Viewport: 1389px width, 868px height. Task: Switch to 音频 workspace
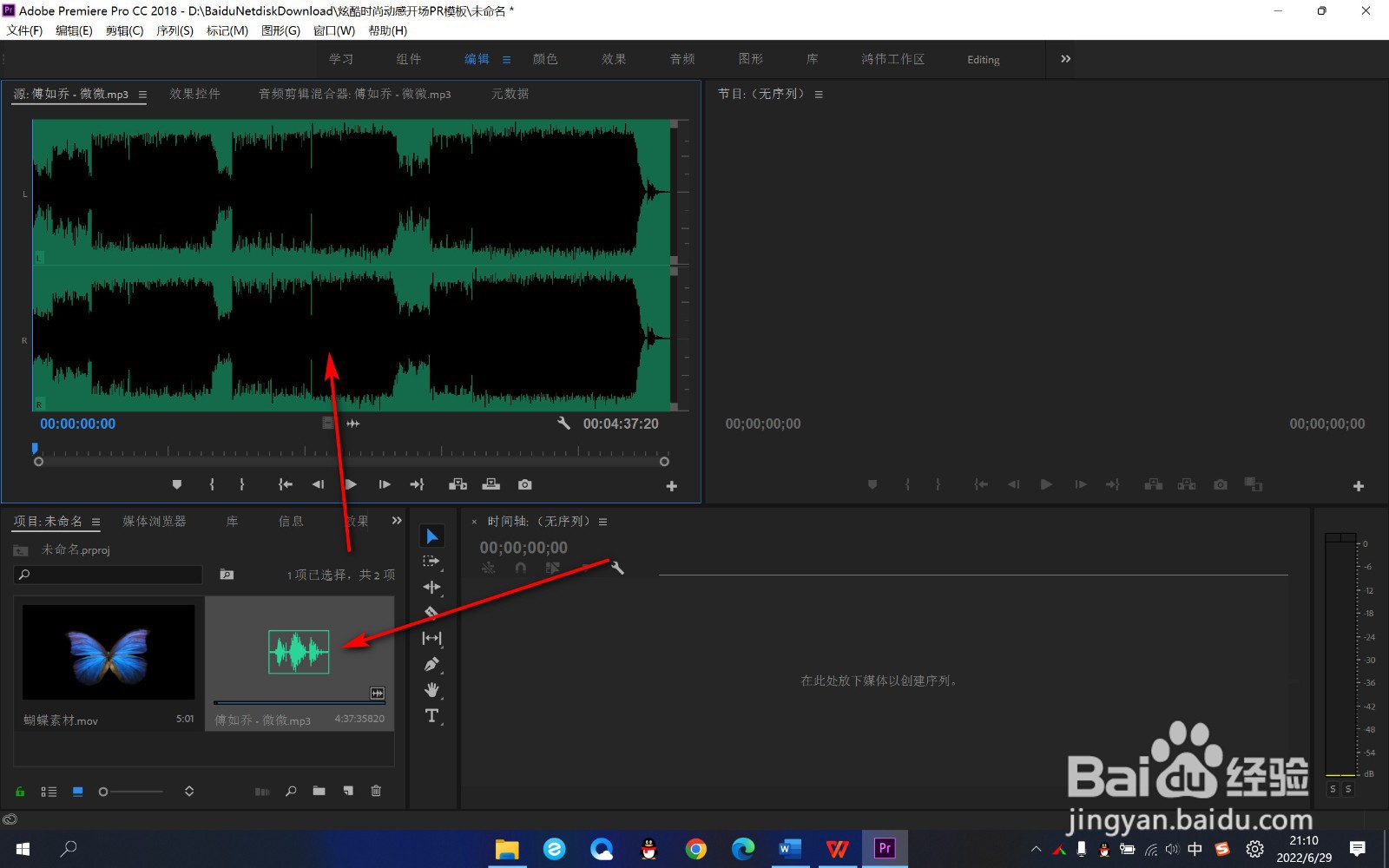[x=682, y=59]
